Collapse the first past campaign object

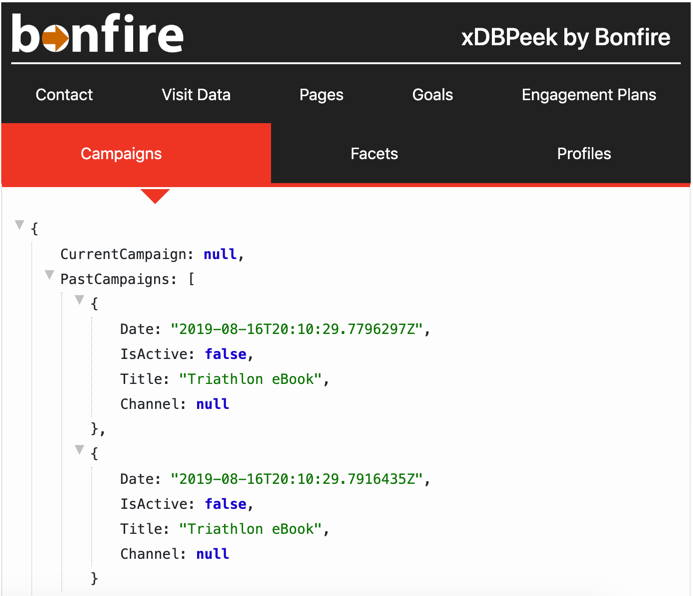coord(80,300)
